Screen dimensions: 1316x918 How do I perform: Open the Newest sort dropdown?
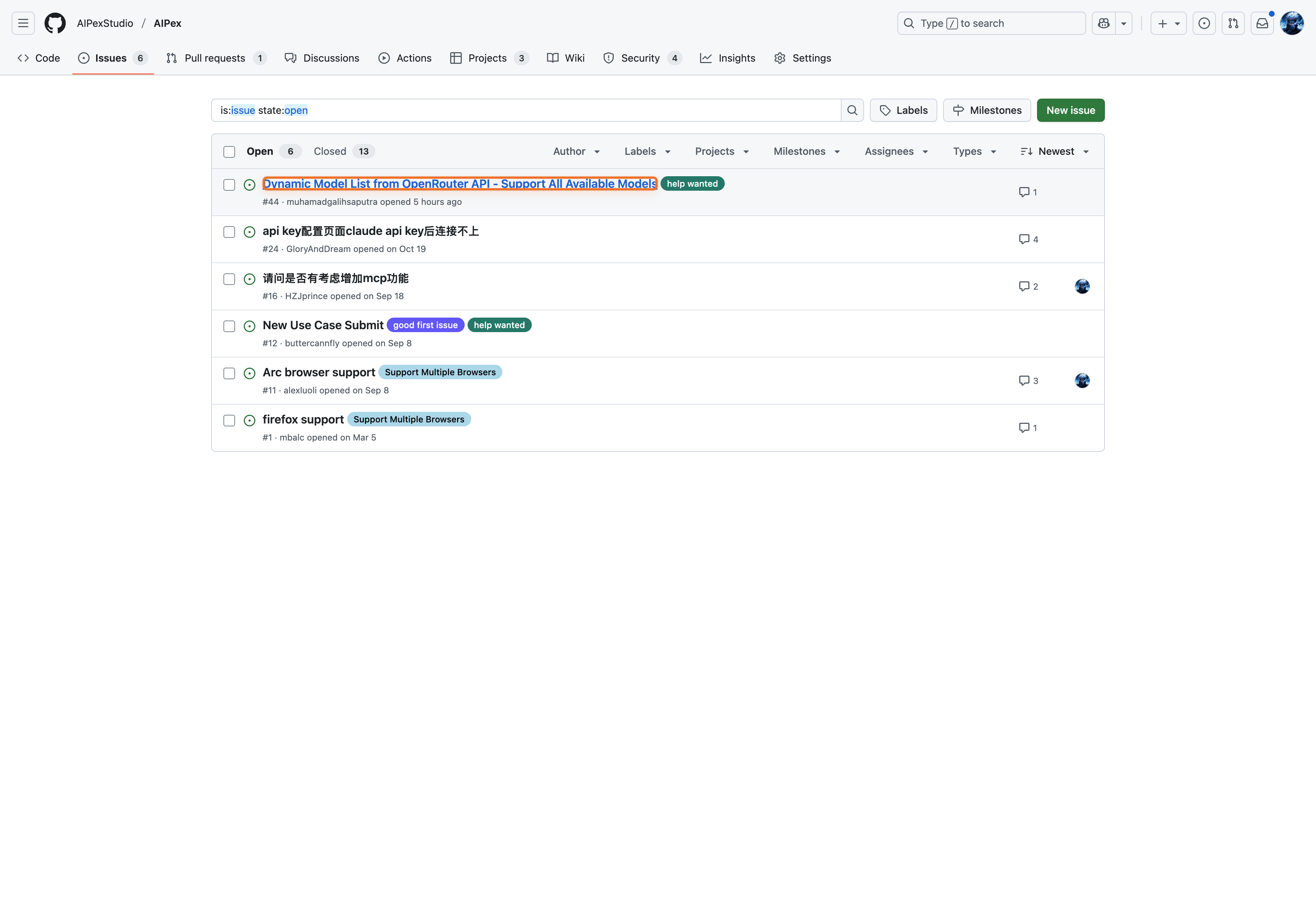tap(1054, 151)
